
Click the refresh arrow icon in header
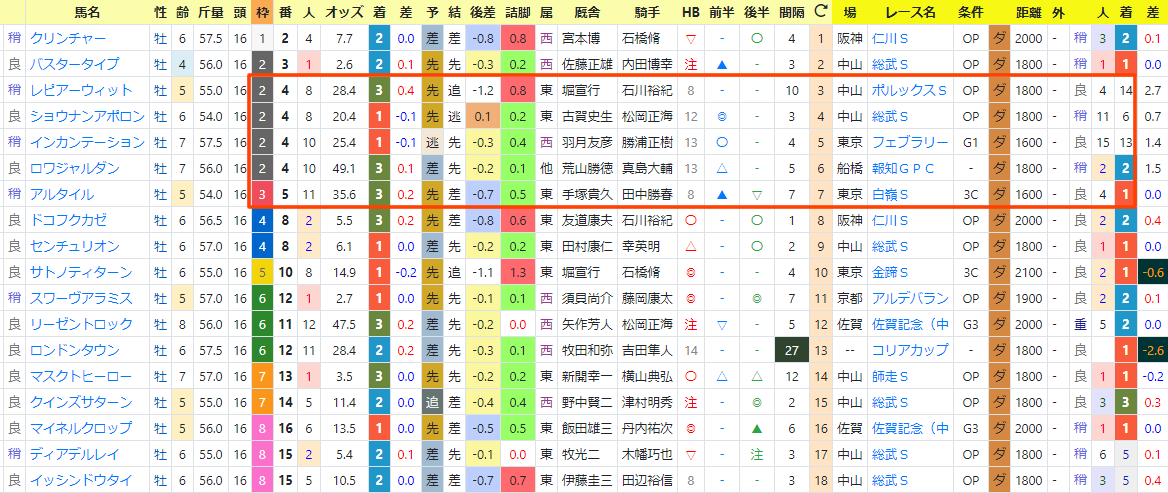[821, 12]
